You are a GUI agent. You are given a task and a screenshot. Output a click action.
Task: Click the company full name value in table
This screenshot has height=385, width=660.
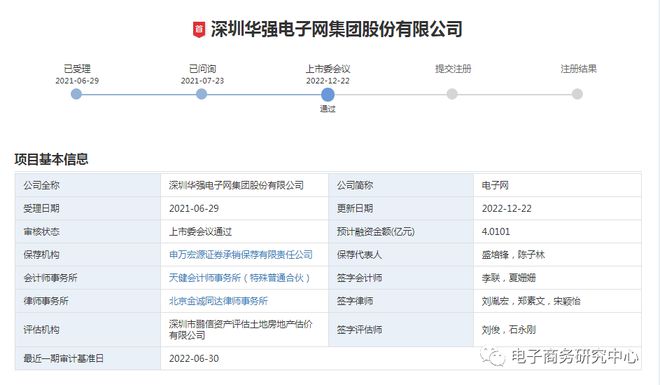click(236, 185)
